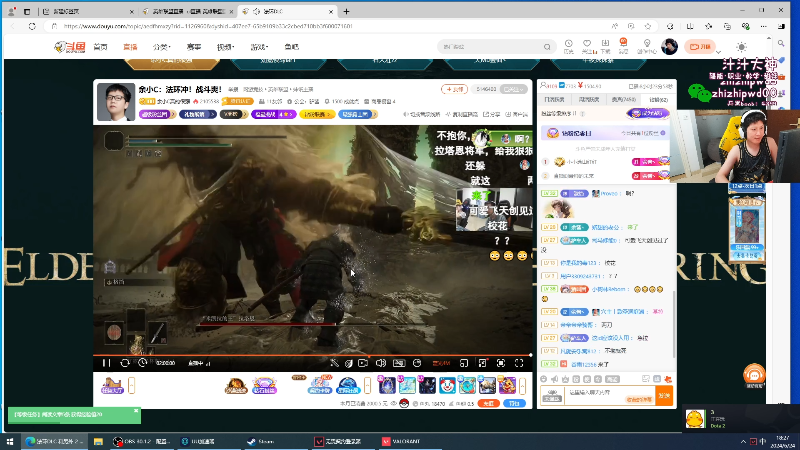Open the timeshift clock icon in player
The image size is (800, 450).
coord(142,363)
